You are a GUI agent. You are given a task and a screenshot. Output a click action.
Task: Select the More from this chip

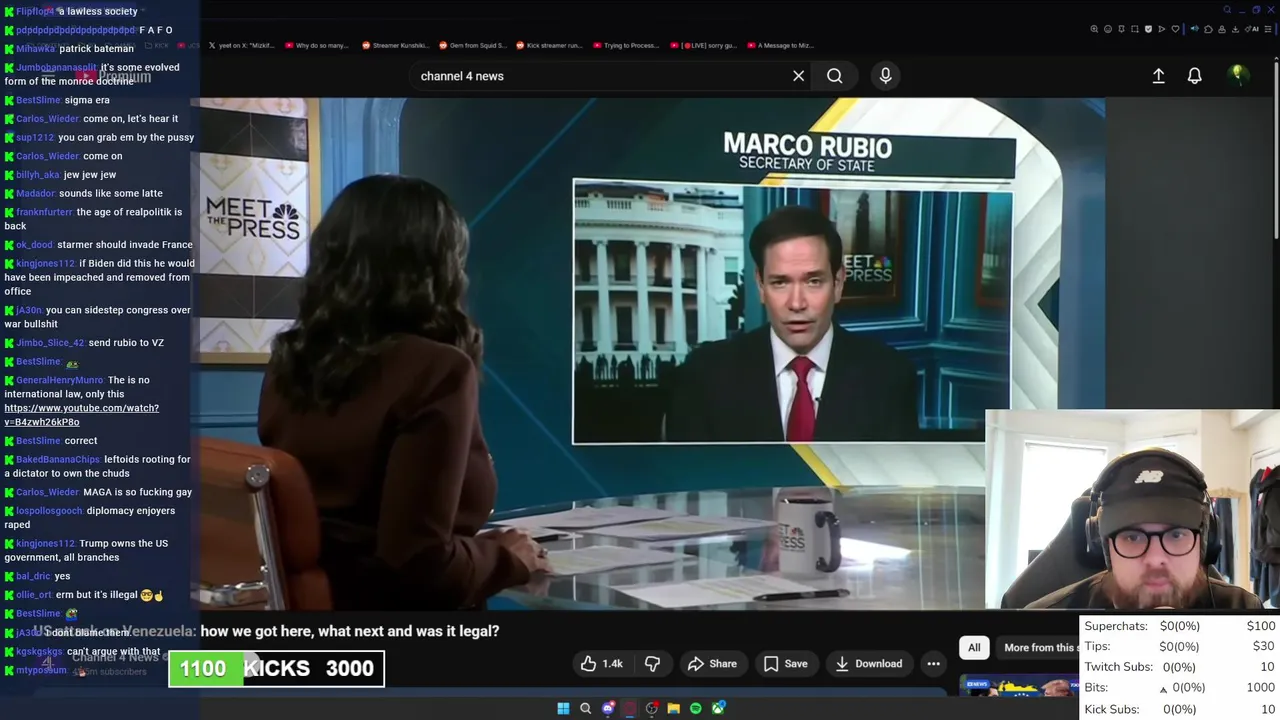[1040, 647]
